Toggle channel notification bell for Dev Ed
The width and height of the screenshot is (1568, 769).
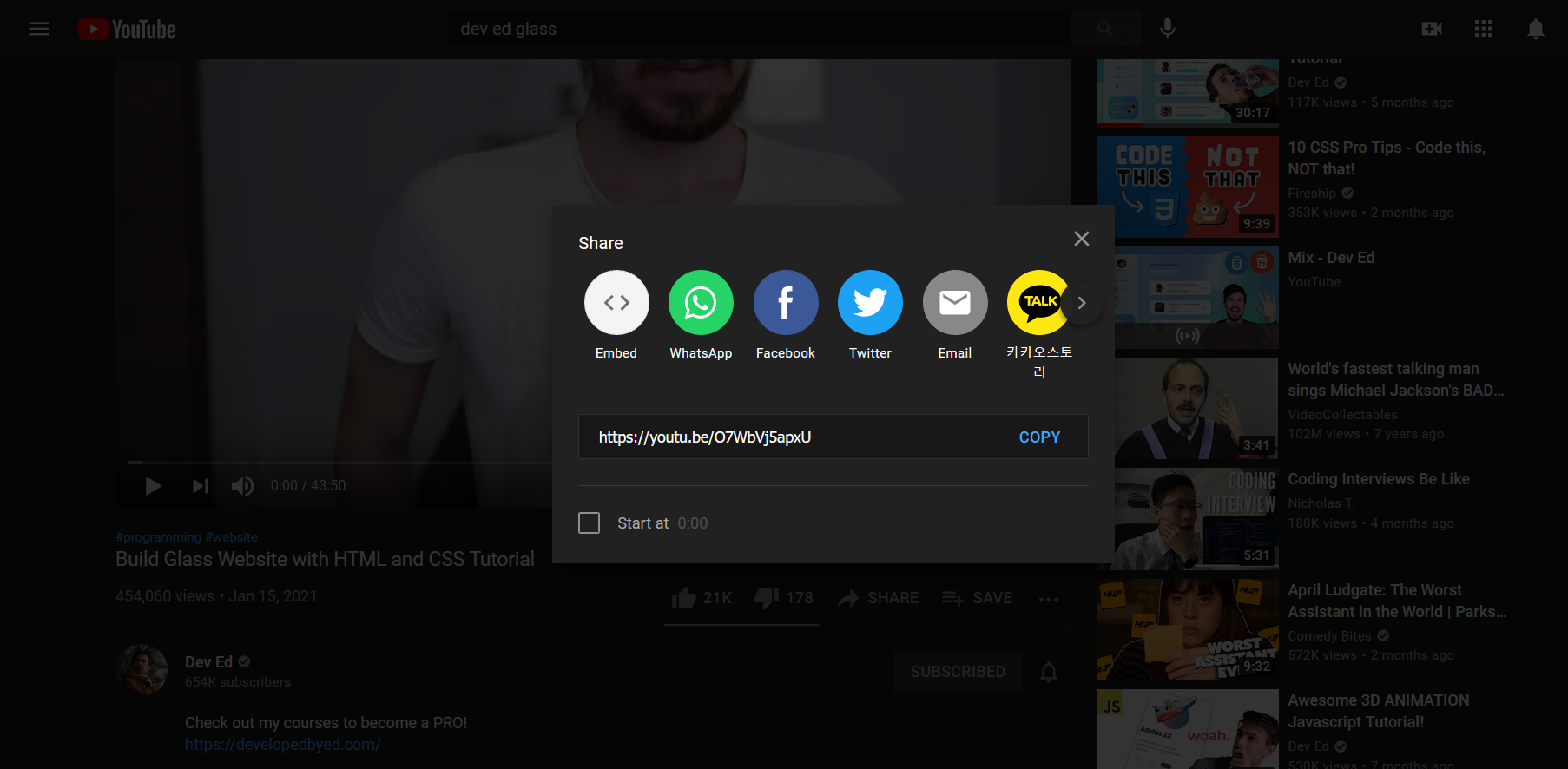(1049, 672)
